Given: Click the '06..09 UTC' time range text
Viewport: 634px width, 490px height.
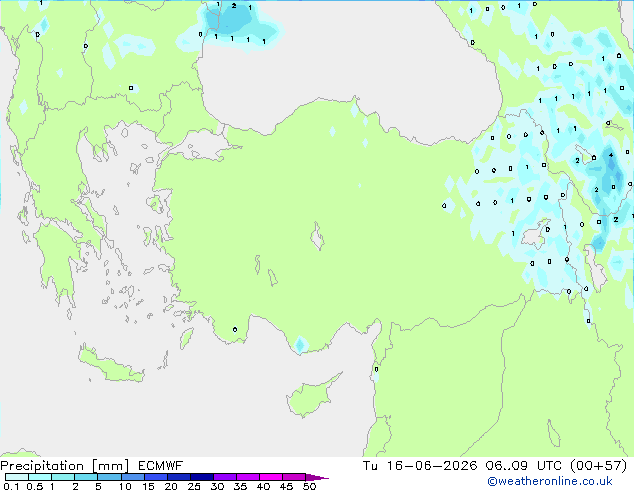Looking at the screenshot, I should pyautogui.click(x=523, y=466).
